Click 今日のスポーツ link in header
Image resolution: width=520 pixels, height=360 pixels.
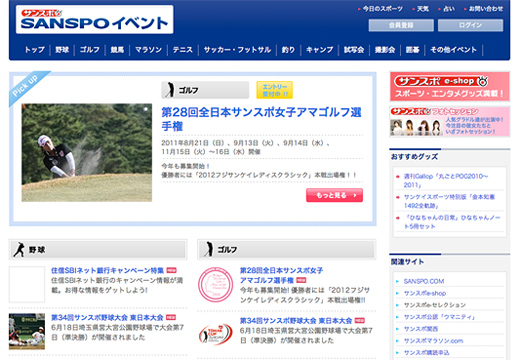point(382,9)
